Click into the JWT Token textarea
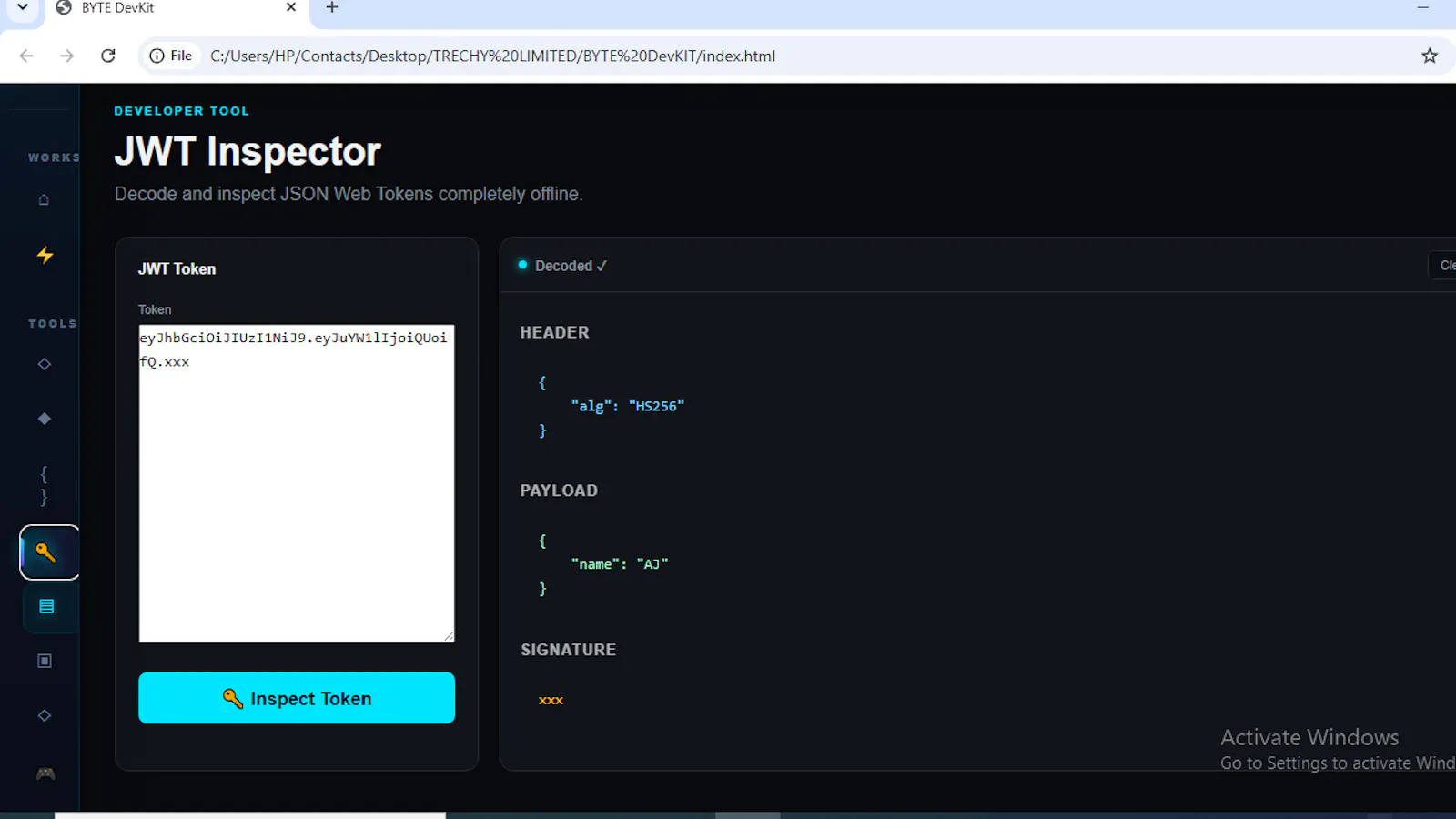 [297, 483]
